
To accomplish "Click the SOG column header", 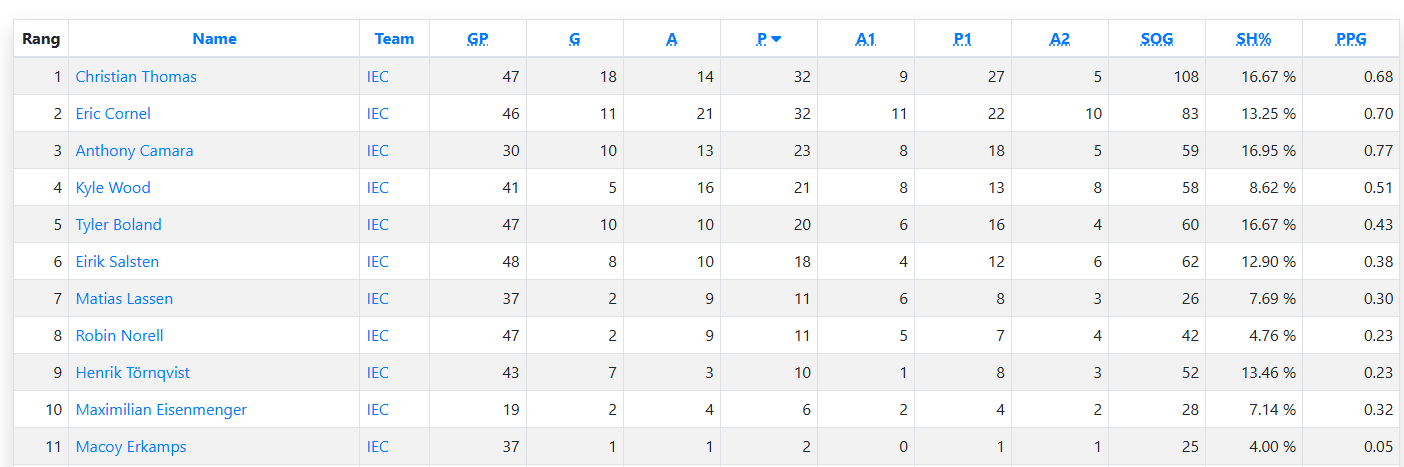I will (1156, 39).
